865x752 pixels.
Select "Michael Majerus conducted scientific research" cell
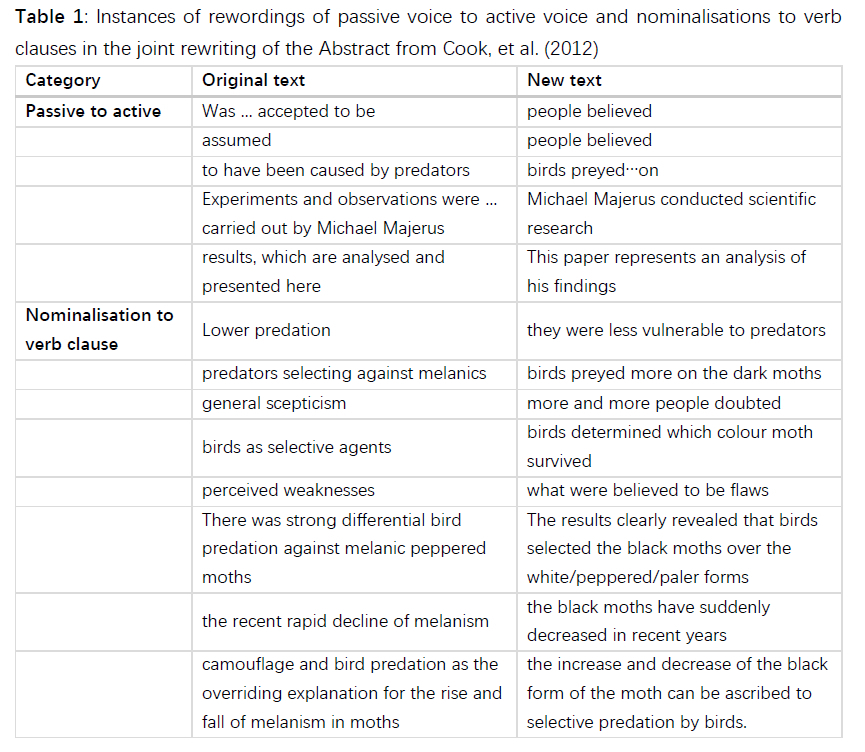coord(671,213)
